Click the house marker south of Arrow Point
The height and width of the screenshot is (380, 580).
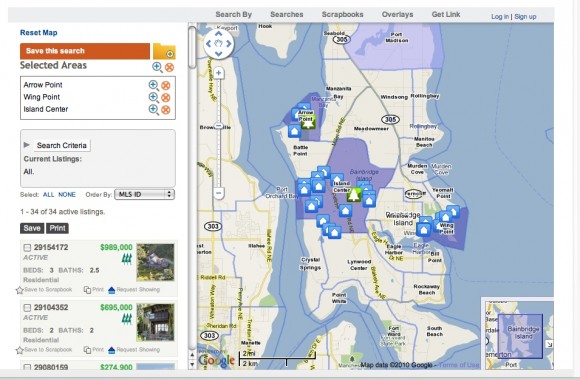click(x=294, y=131)
